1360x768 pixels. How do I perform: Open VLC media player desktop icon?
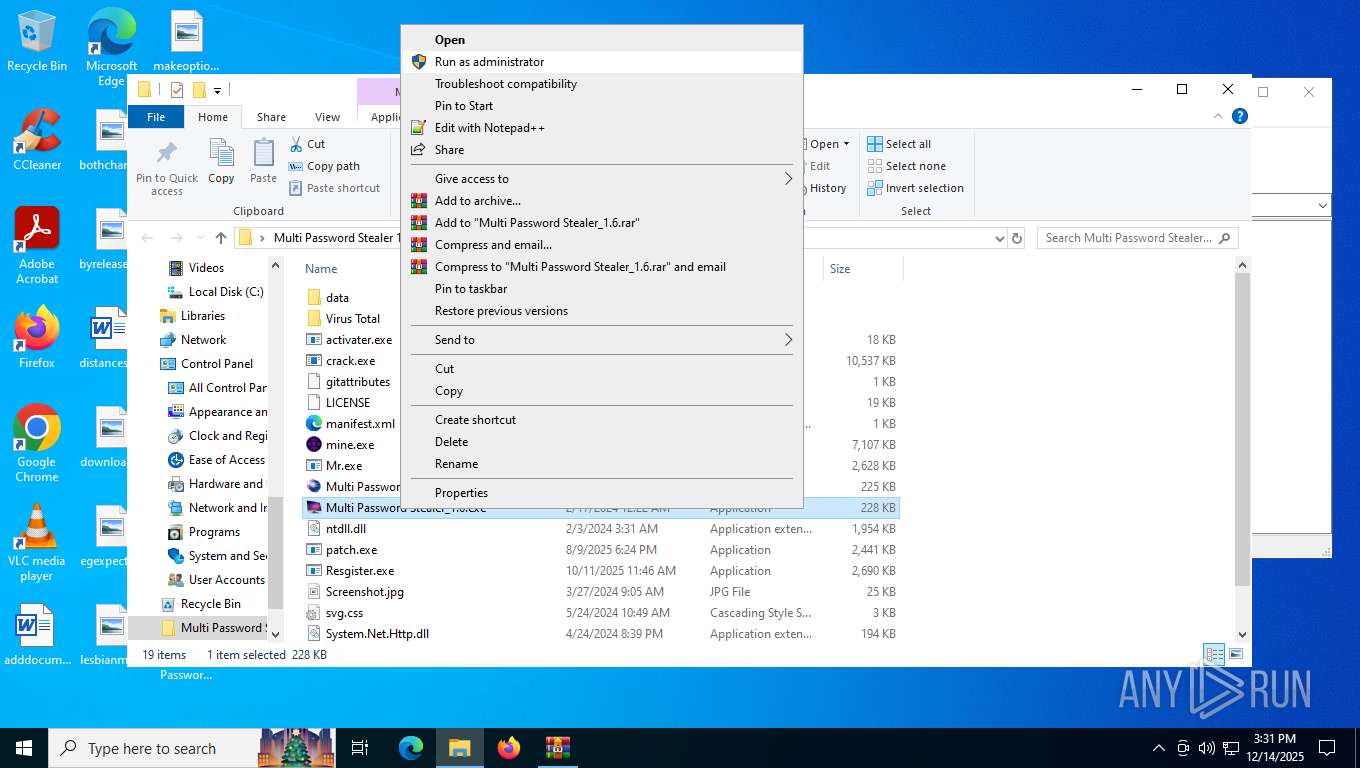coord(37,543)
